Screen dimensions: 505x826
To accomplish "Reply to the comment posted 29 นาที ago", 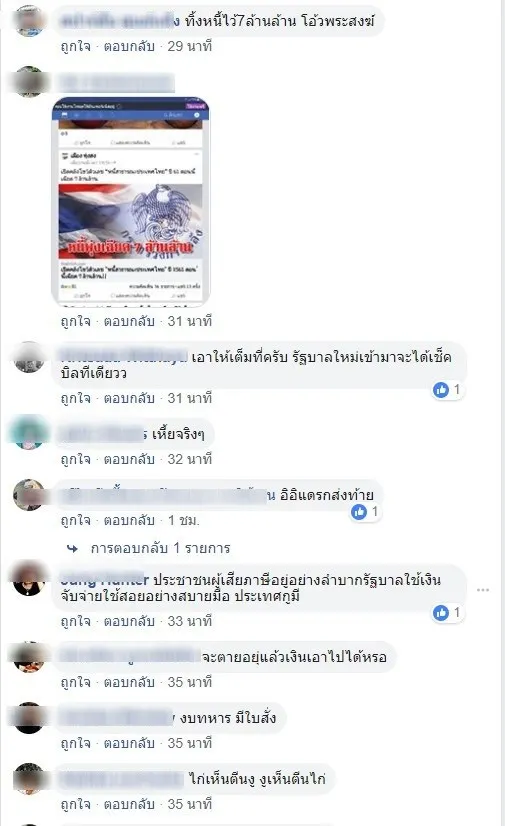I will click(129, 46).
